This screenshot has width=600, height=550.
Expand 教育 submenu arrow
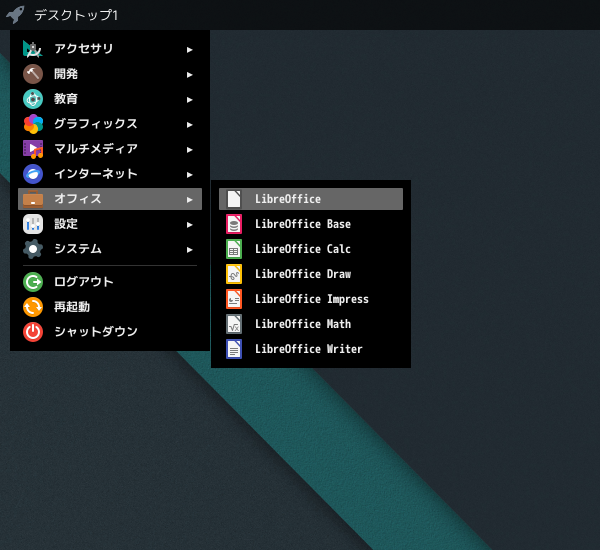(189, 100)
